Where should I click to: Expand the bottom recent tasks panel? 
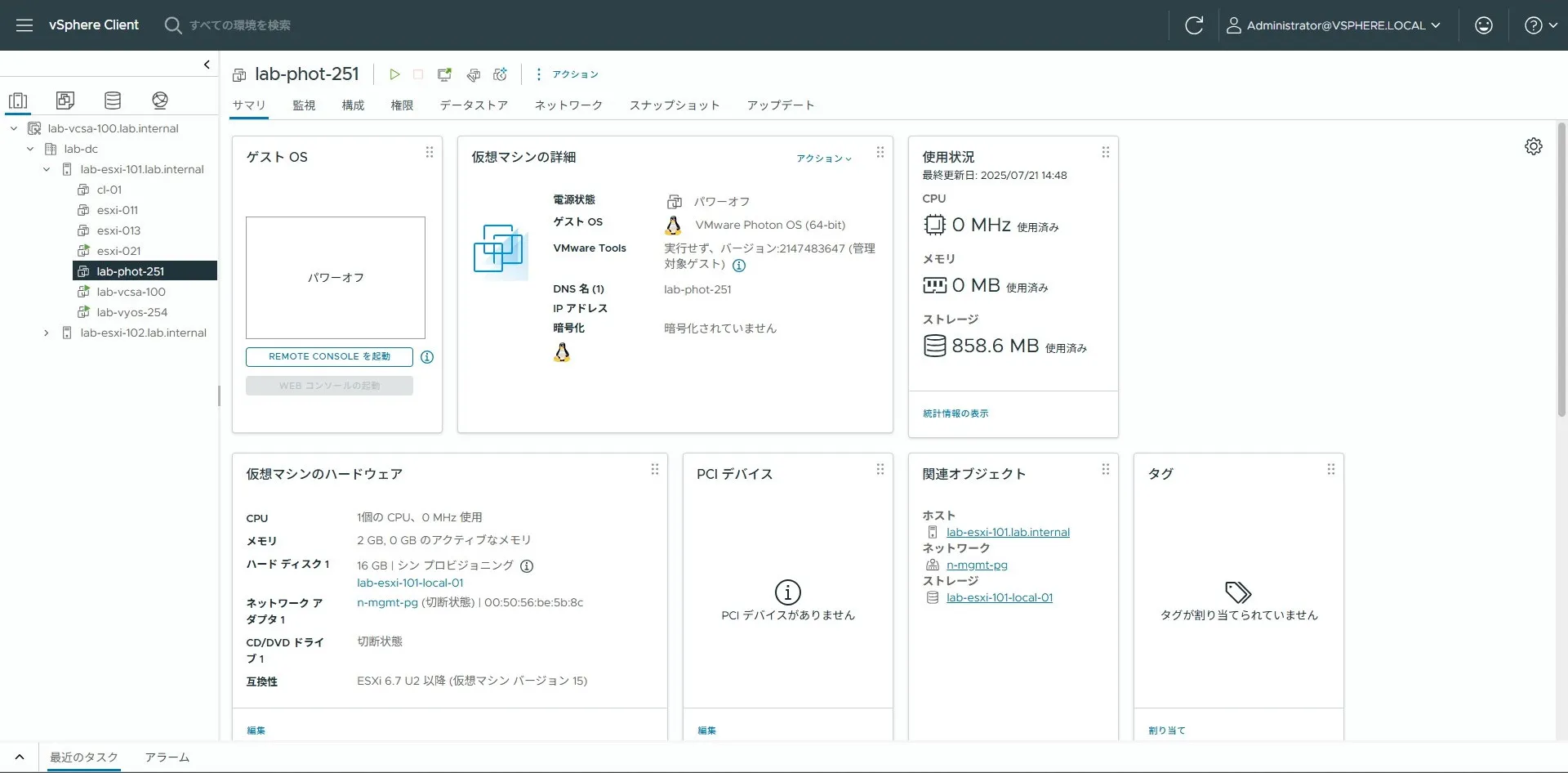tap(20, 757)
